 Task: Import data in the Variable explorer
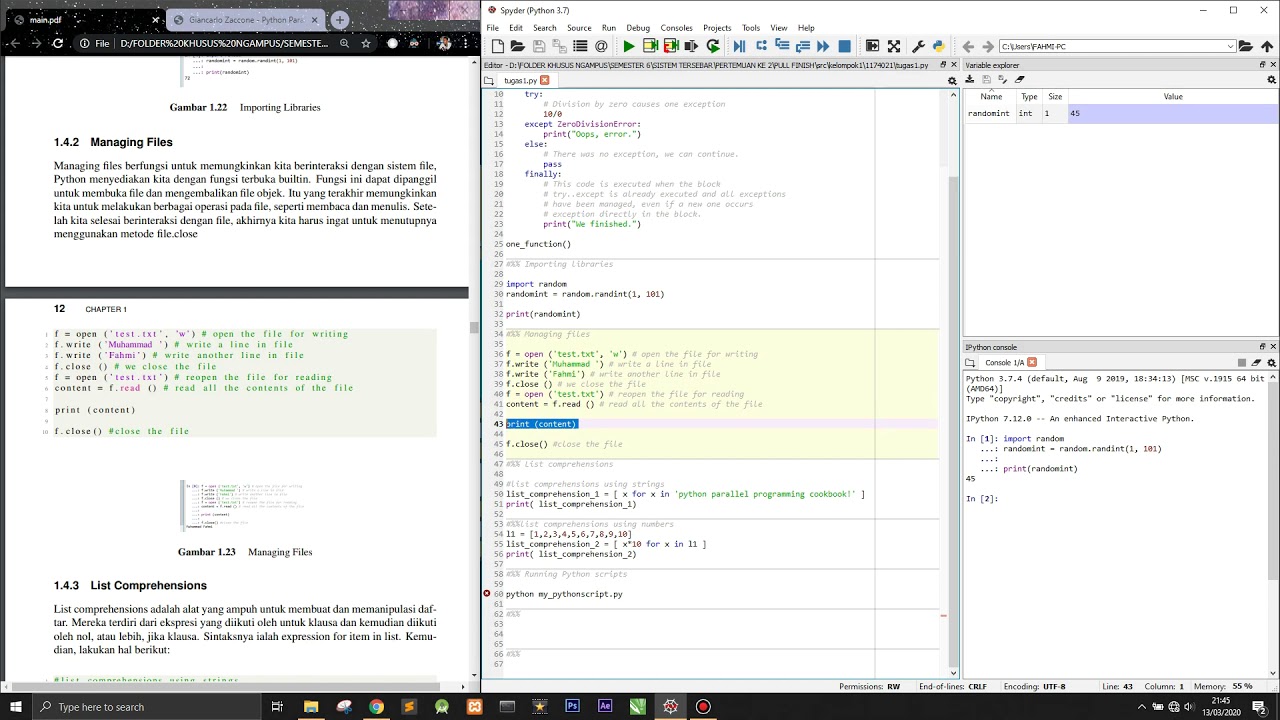coord(970,79)
